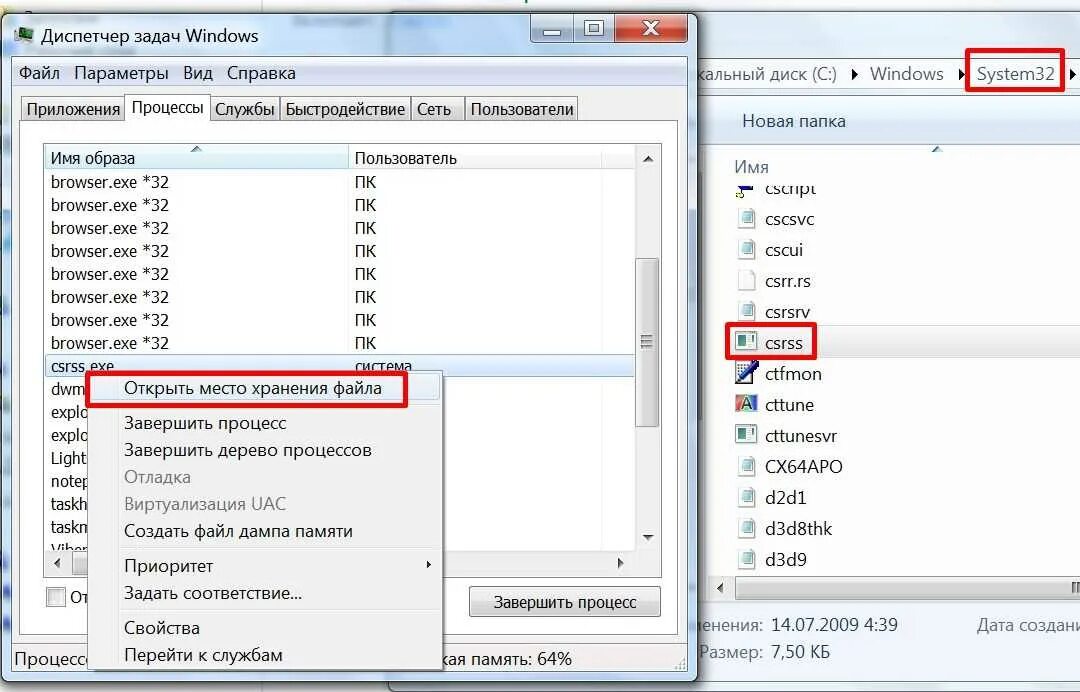Select the d3d8thk file name
Screen dimensions: 1080x692
pos(798,528)
